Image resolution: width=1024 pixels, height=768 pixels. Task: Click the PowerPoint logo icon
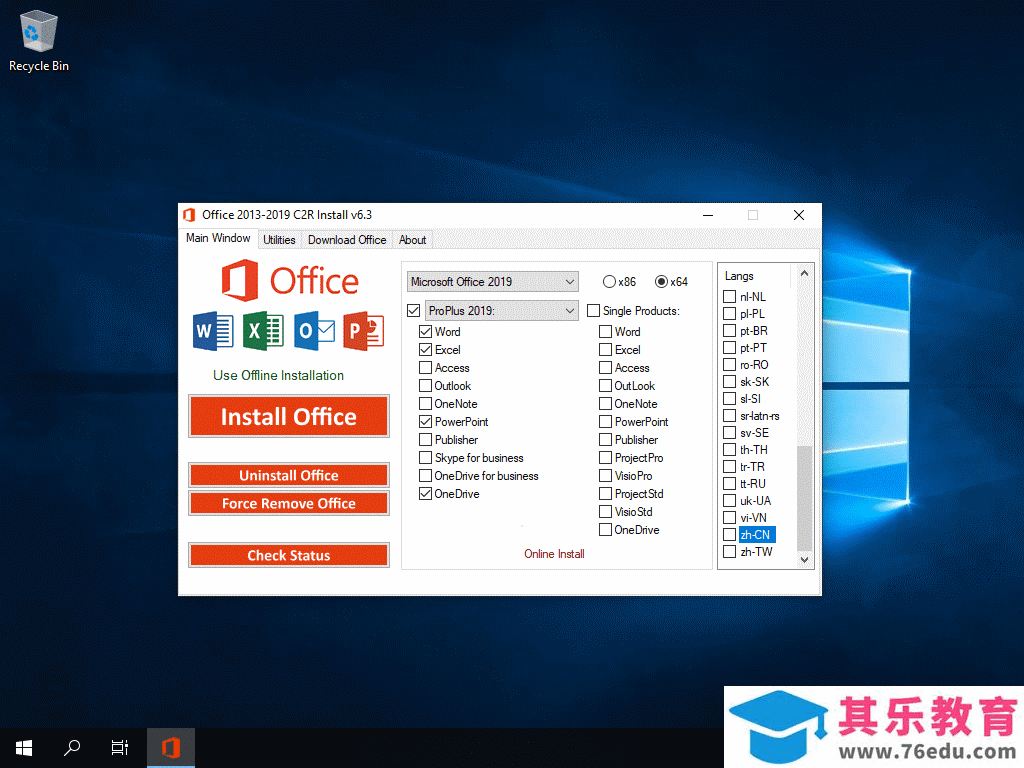pos(364,332)
